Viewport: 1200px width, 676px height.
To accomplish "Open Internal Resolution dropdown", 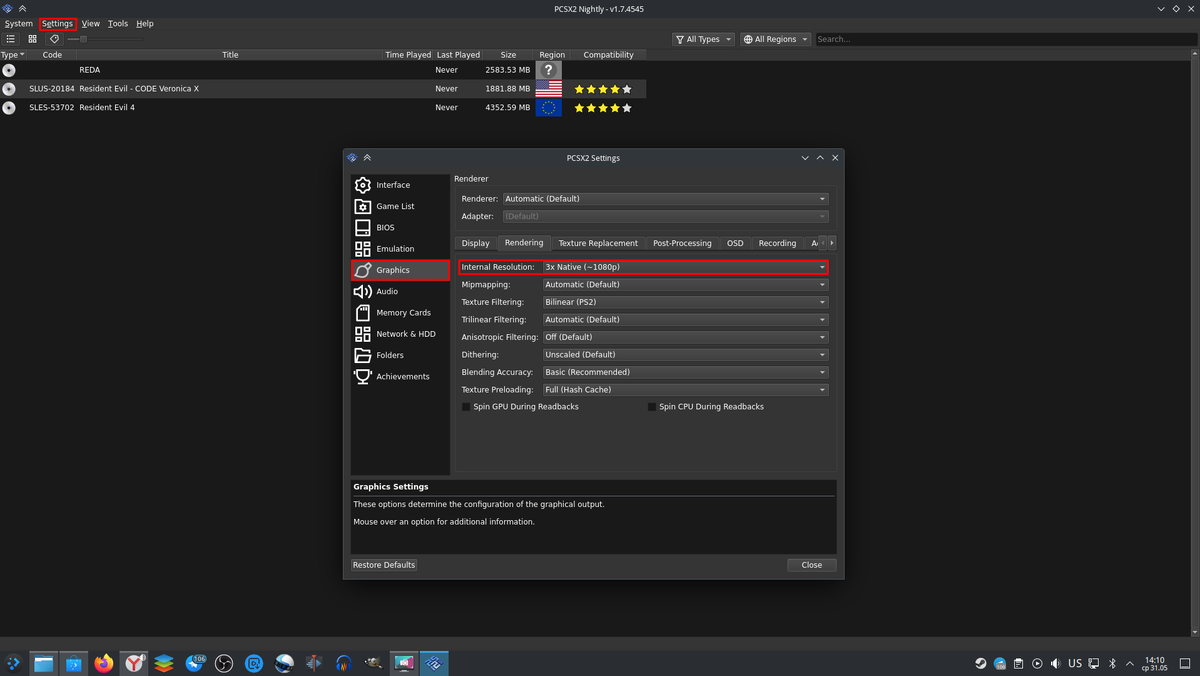I will 685,267.
